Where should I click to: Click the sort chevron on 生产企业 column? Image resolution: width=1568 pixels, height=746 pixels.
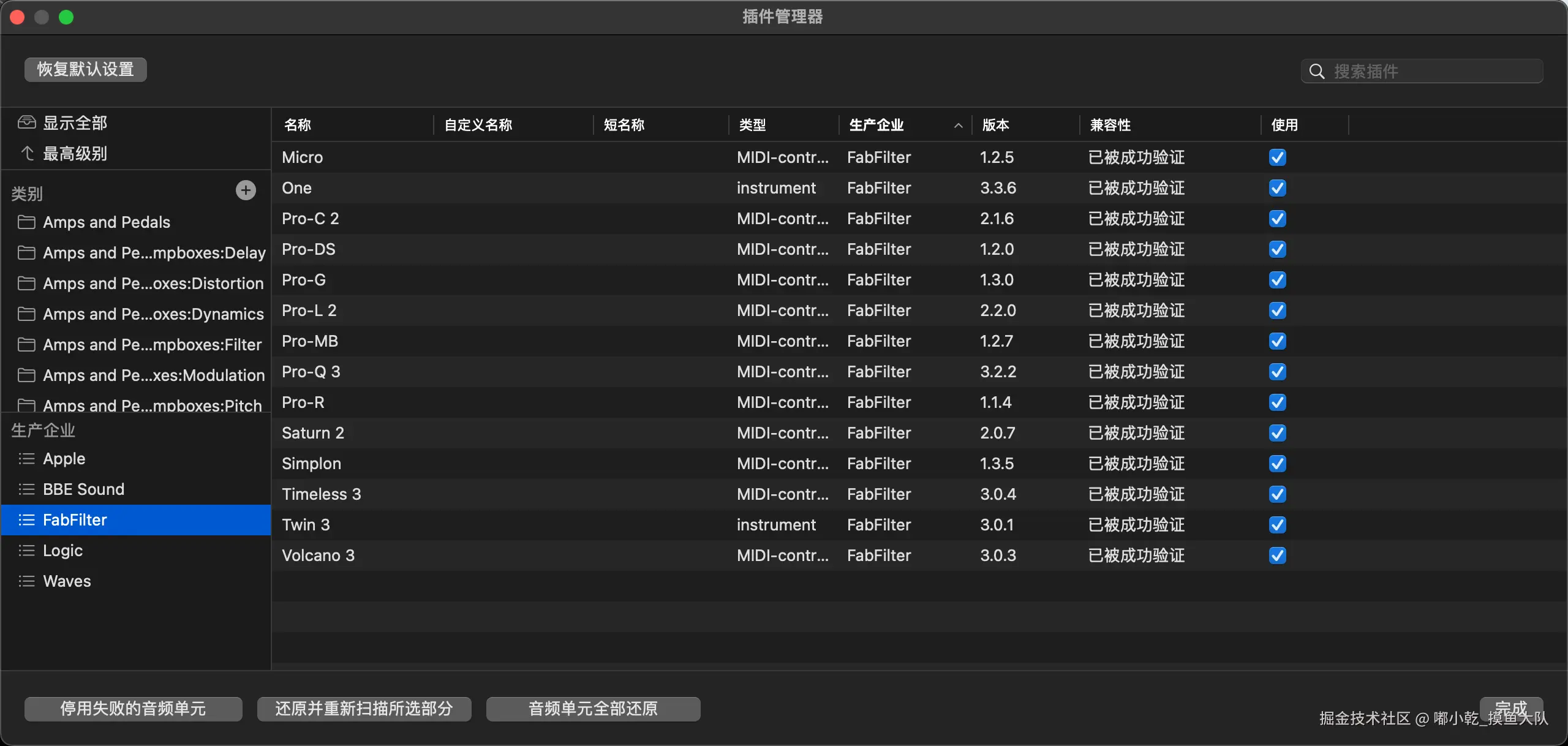(957, 125)
